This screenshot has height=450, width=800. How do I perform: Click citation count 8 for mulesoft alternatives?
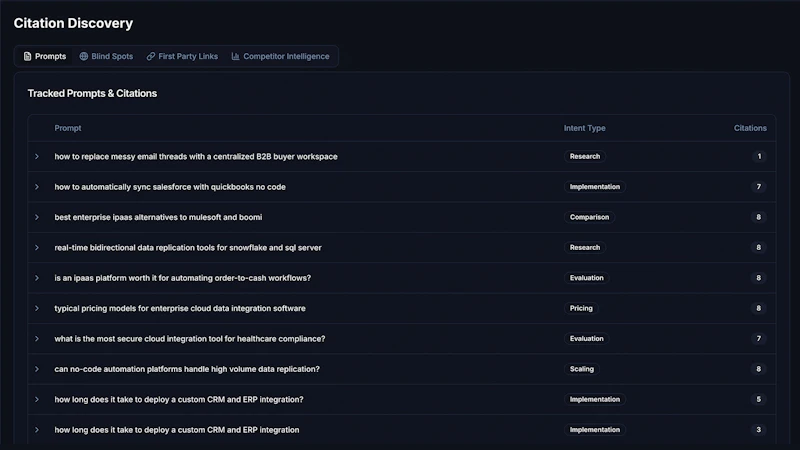(x=759, y=217)
